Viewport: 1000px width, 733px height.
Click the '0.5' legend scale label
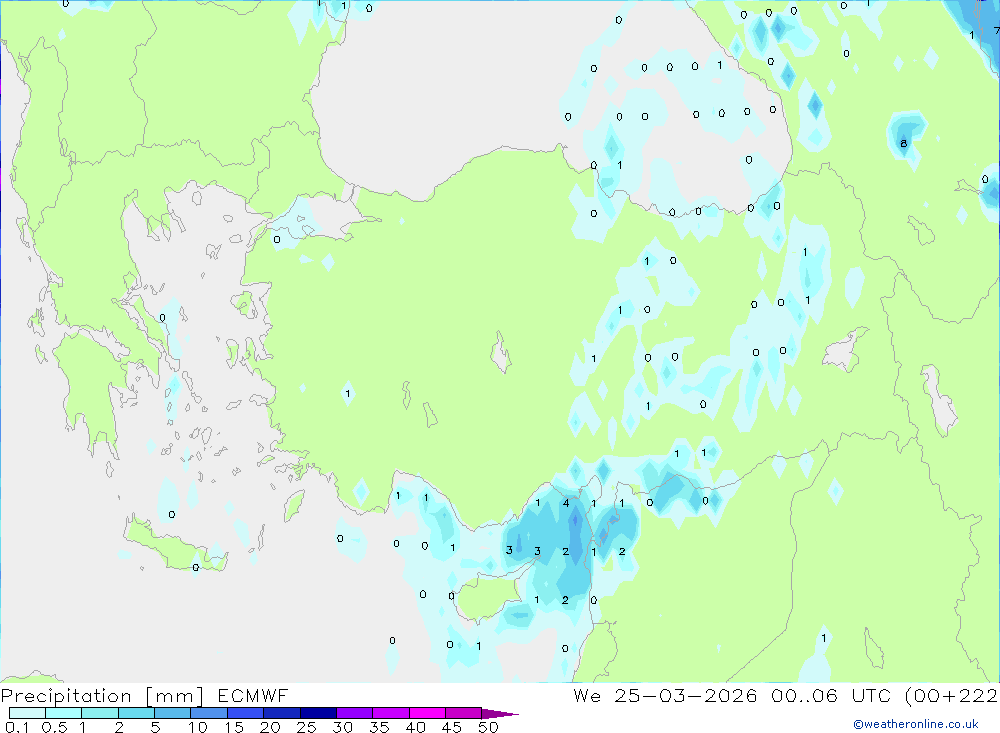pyautogui.click(x=54, y=727)
